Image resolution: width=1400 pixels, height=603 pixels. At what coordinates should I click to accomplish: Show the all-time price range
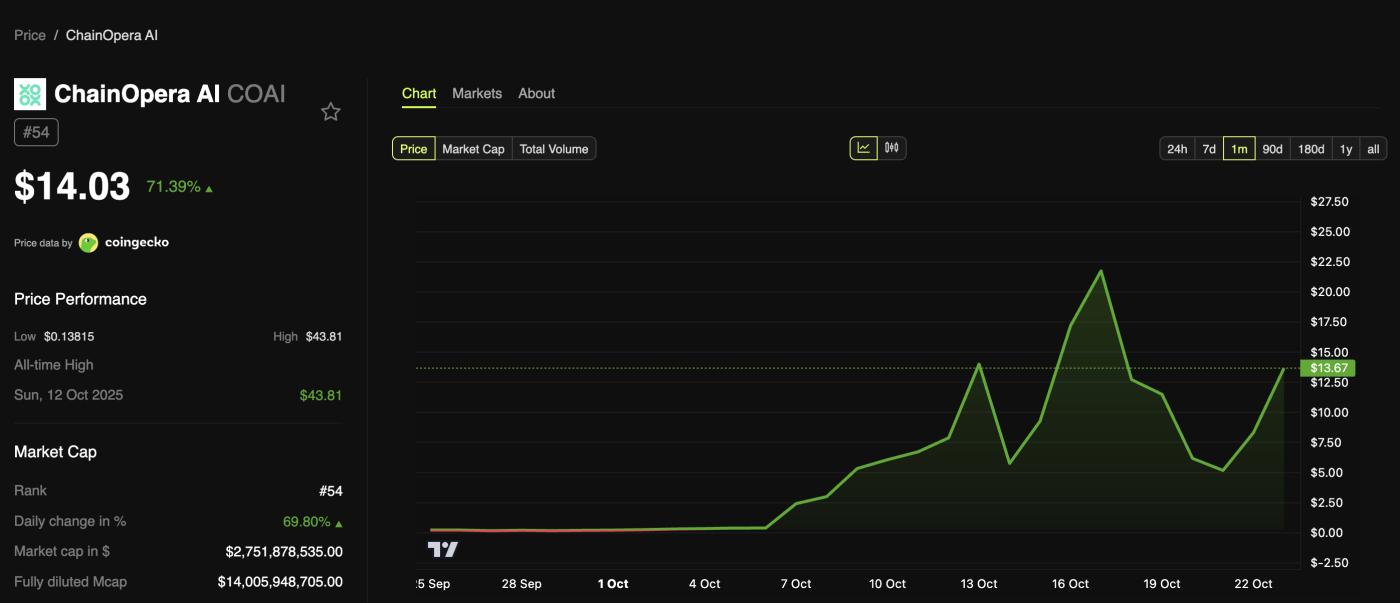click(1373, 149)
